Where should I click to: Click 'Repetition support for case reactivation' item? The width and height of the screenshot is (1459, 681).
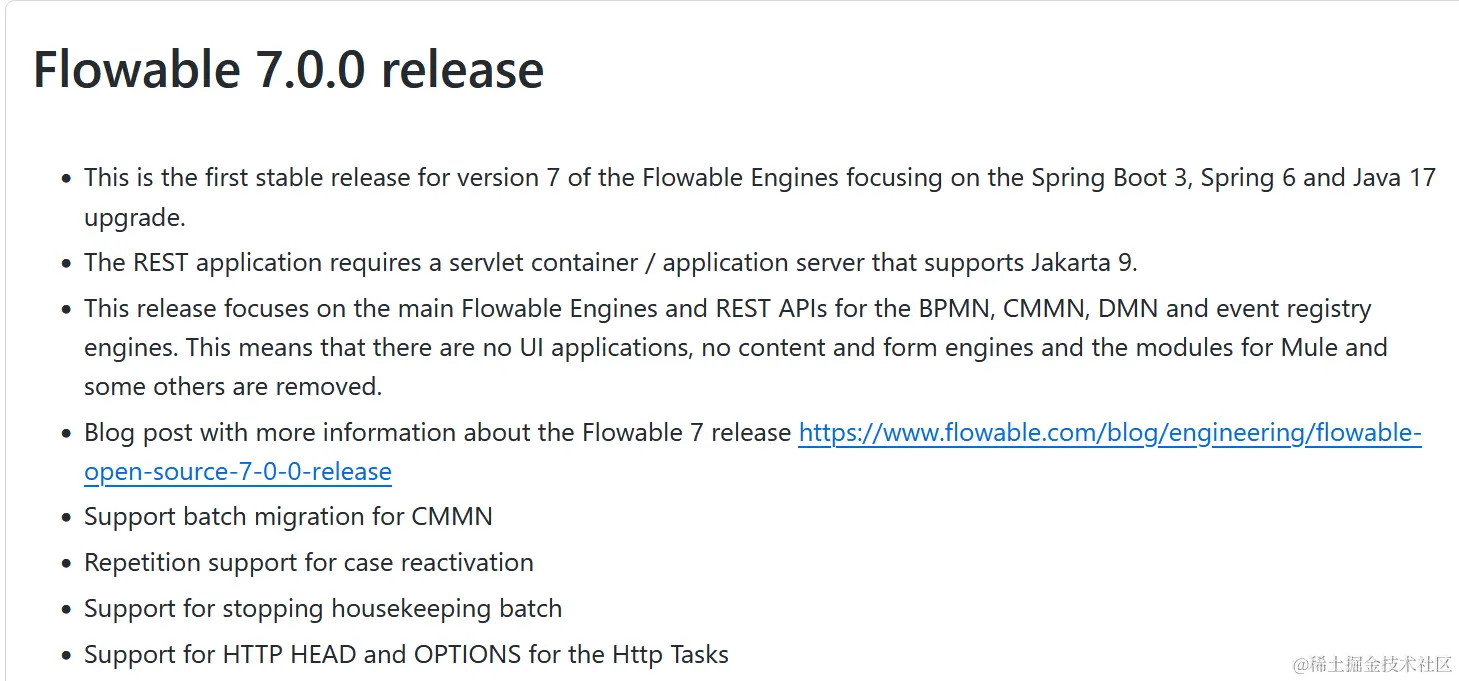[x=309, y=562]
